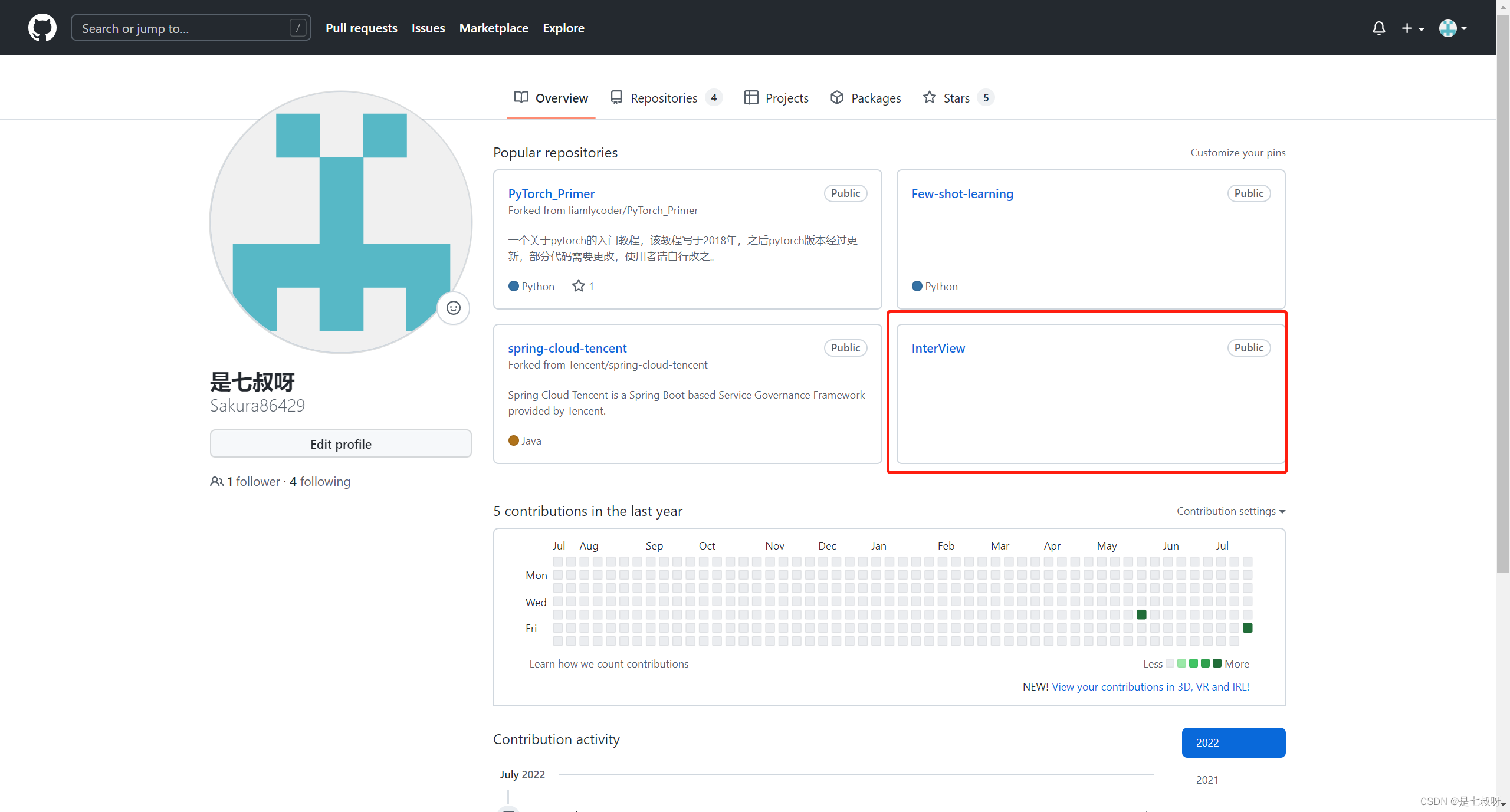Click the Packages box icon

(837, 97)
